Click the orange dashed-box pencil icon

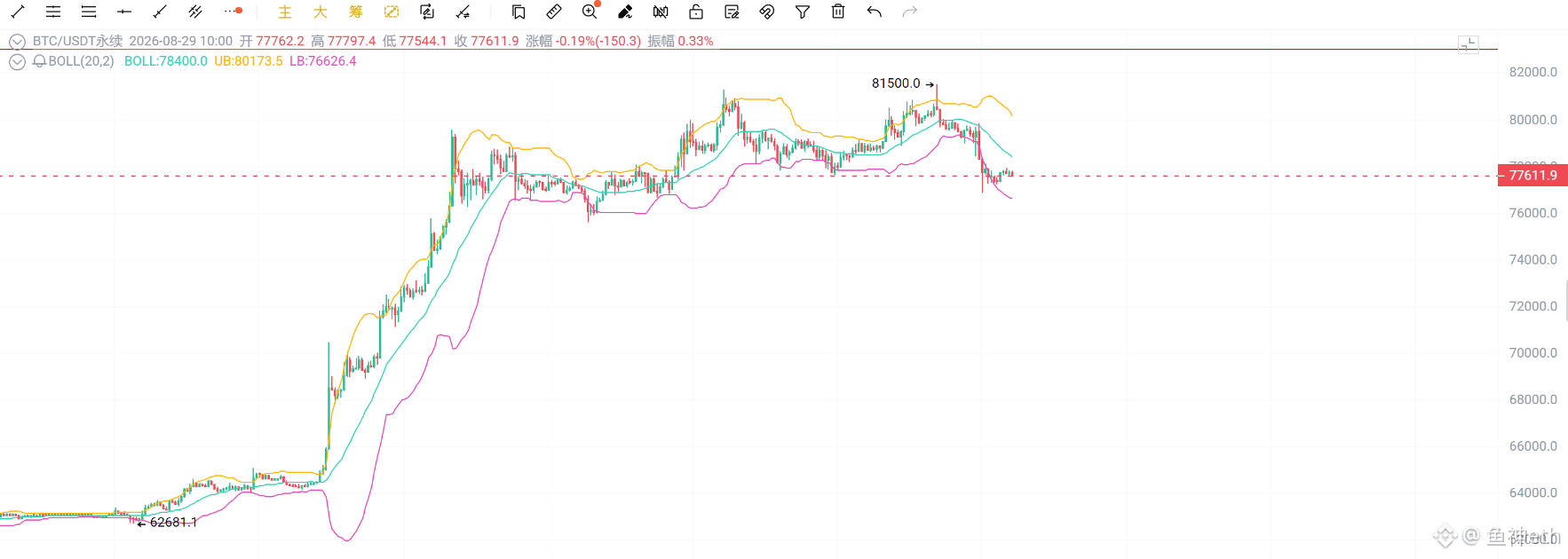[392, 12]
